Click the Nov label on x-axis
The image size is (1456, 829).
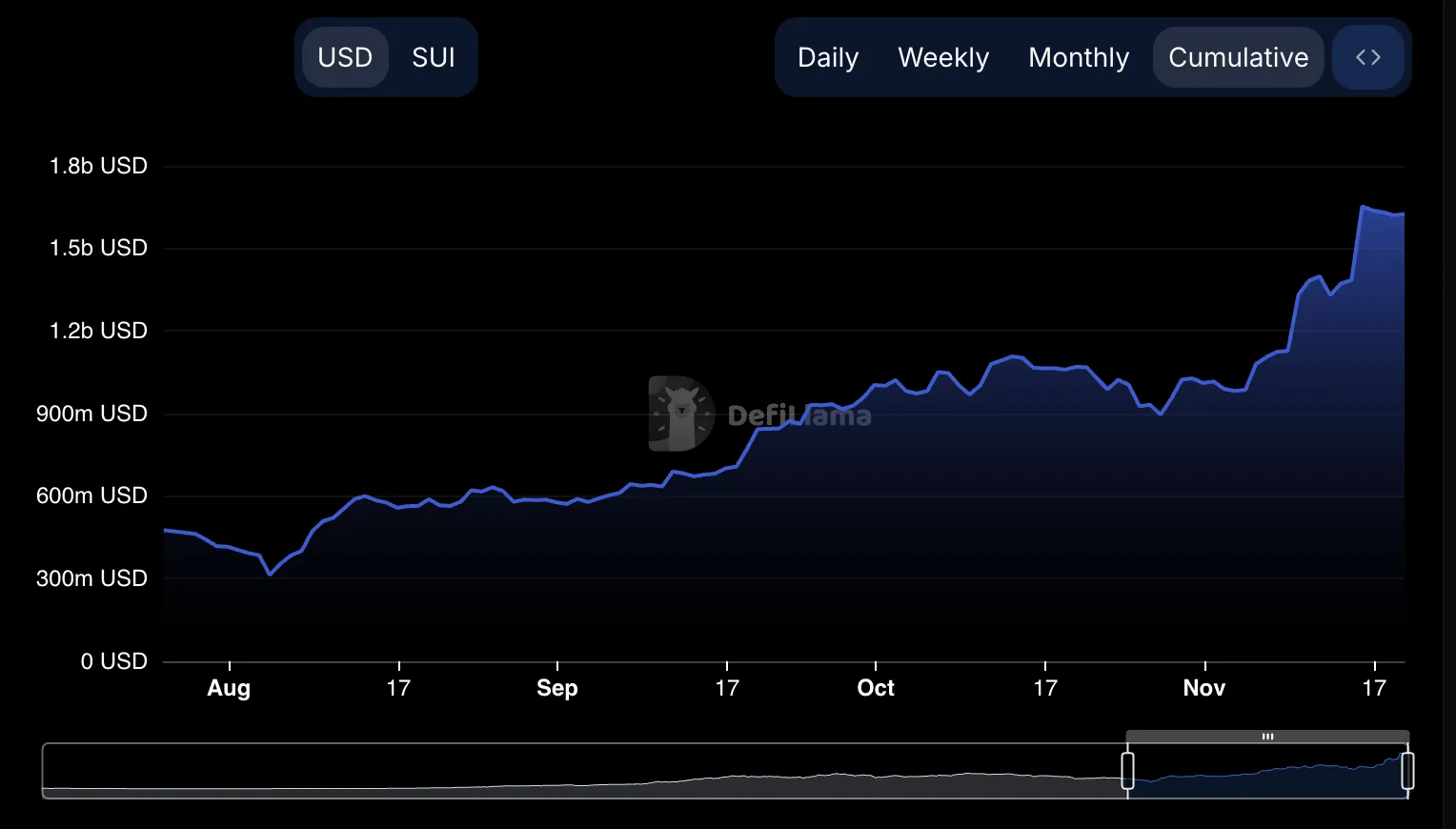coord(1204,688)
